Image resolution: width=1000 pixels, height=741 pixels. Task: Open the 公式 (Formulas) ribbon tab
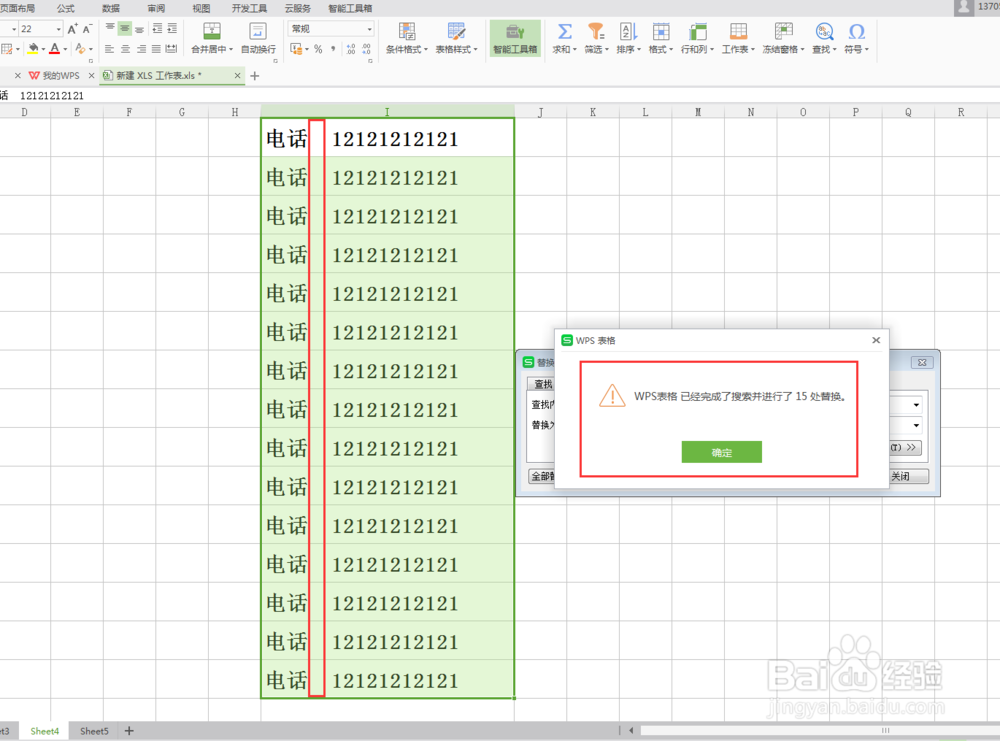pyautogui.click(x=66, y=8)
